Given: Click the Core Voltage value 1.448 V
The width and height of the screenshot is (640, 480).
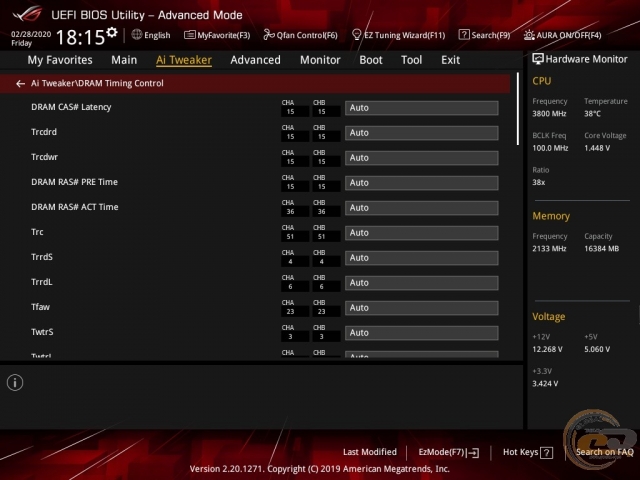Looking at the screenshot, I should tap(597, 148).
